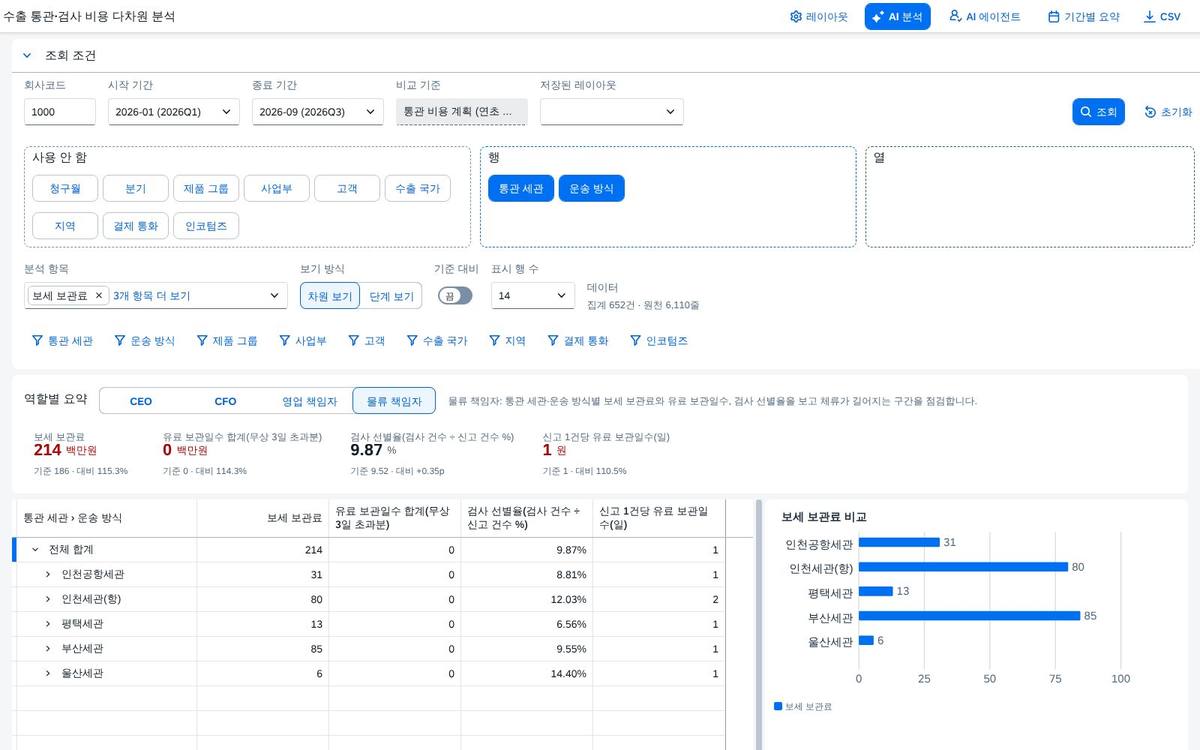Screen dimensions: 1200x750
Task: Select the 인코텀즈 dimension chip
Action: coord(206,226)
